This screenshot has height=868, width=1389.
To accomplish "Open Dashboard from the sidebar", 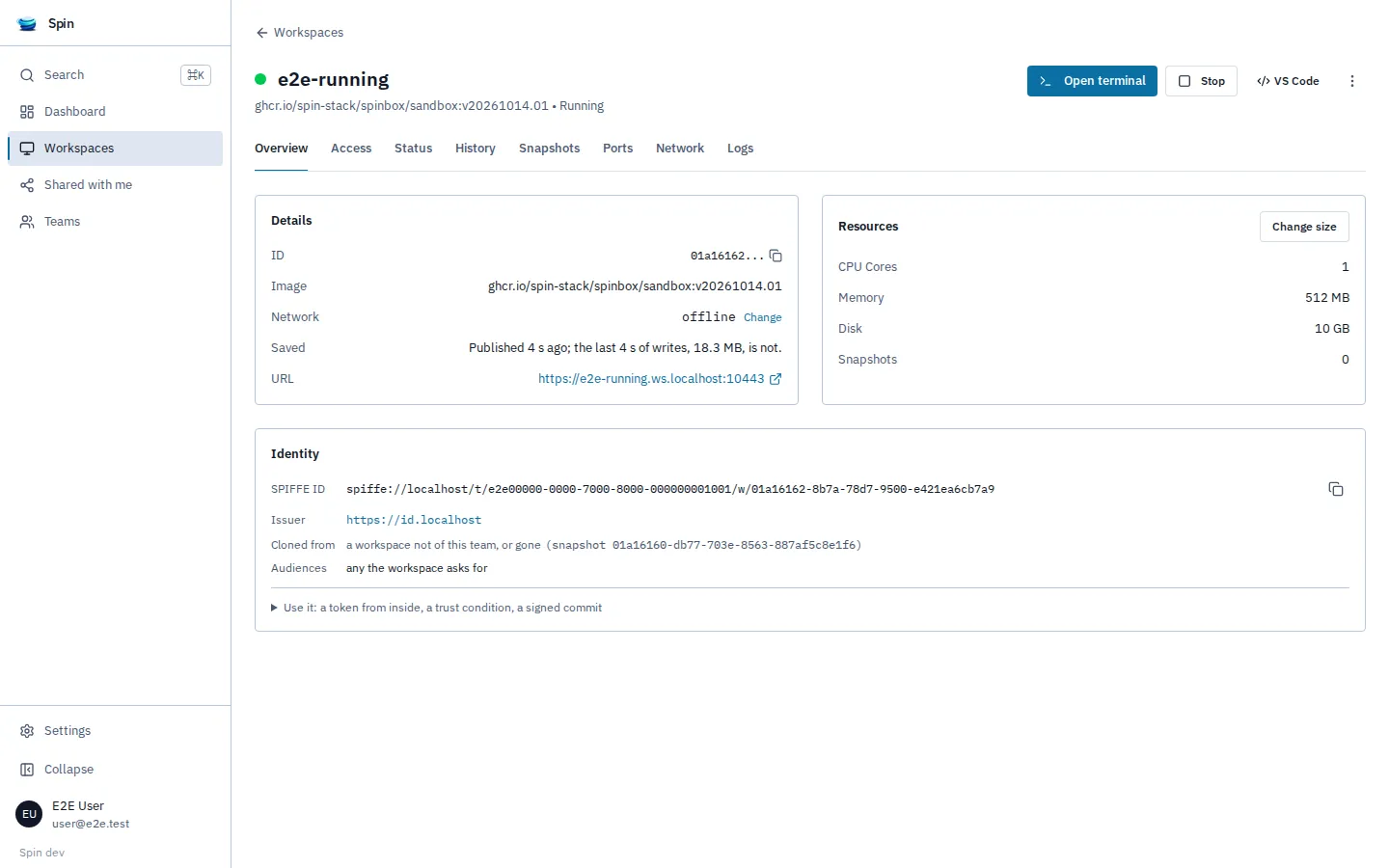I will point(116,112).
